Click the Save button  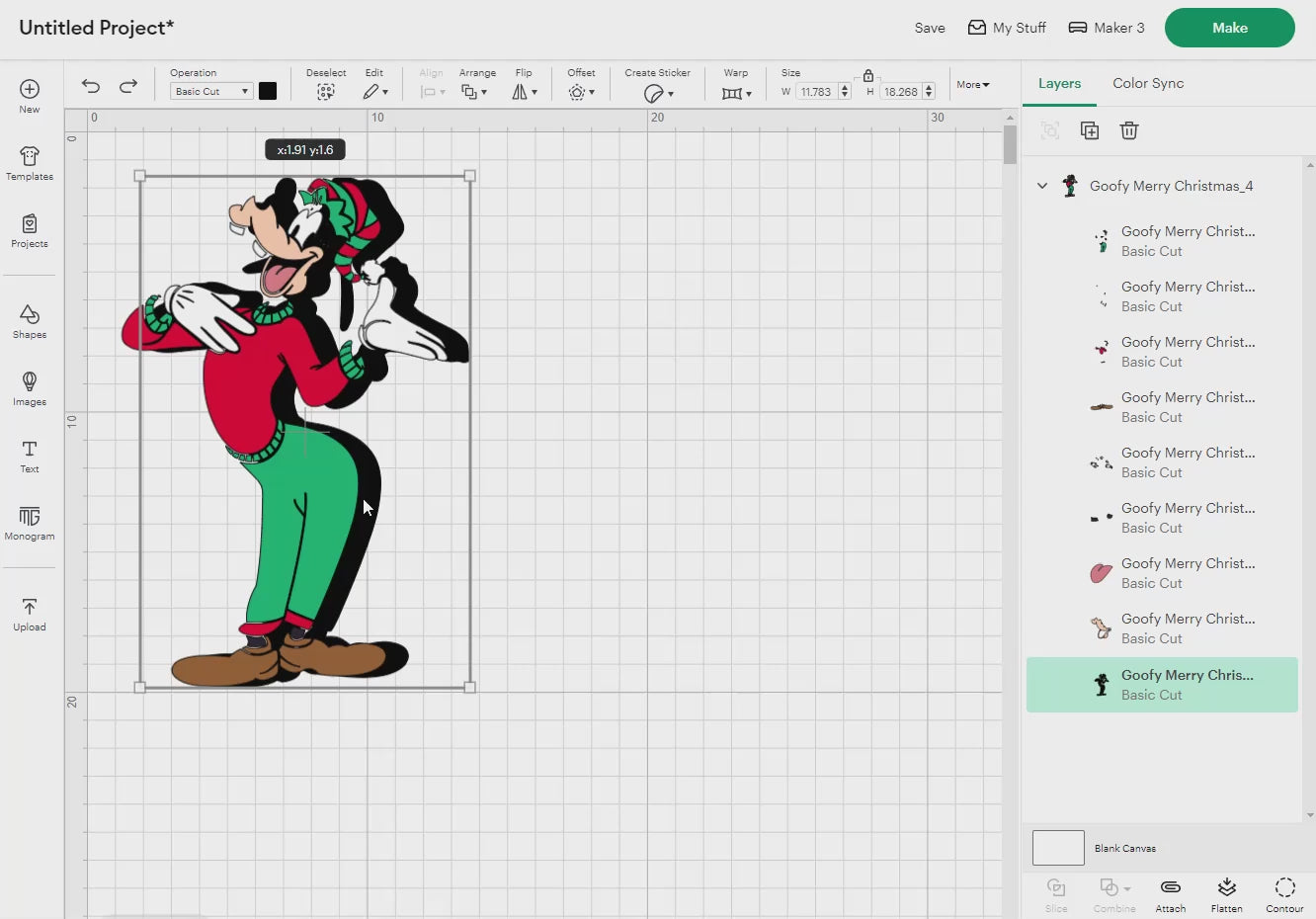(930, 28)
